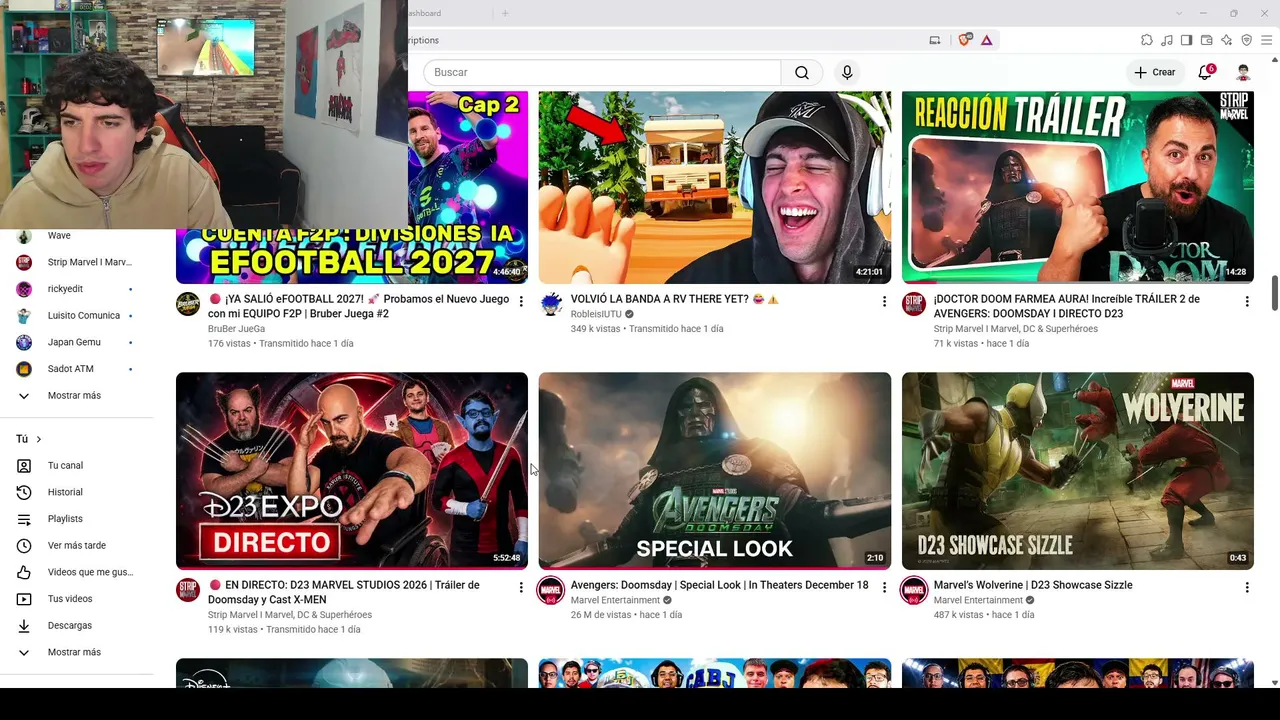Open Brave Rewards triangle icon

(986, 40)
